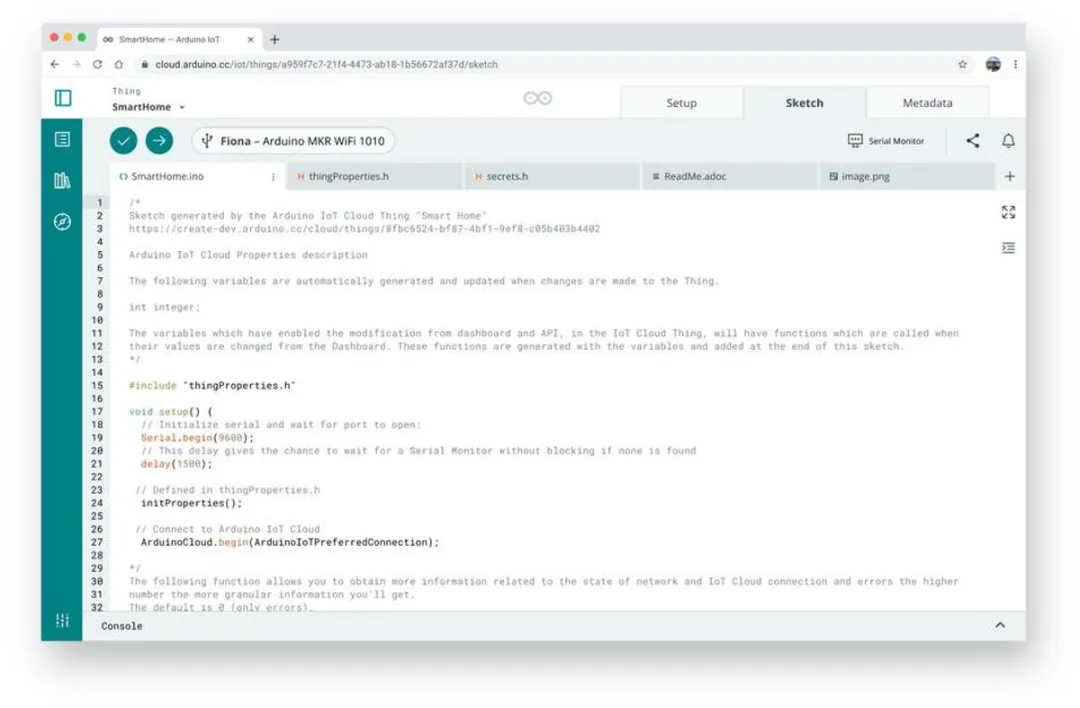Click the auto-format indent icon

point(1008,248)
